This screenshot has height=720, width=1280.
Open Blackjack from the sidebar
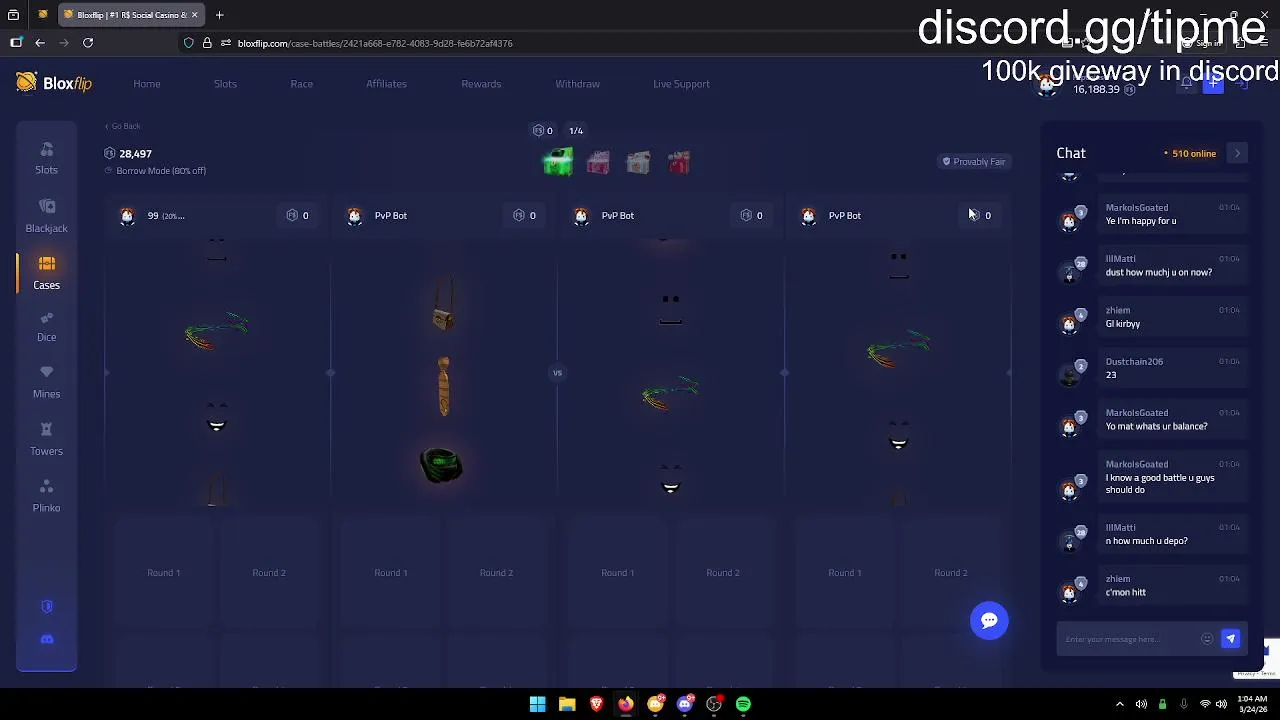[x=46, y=215]
